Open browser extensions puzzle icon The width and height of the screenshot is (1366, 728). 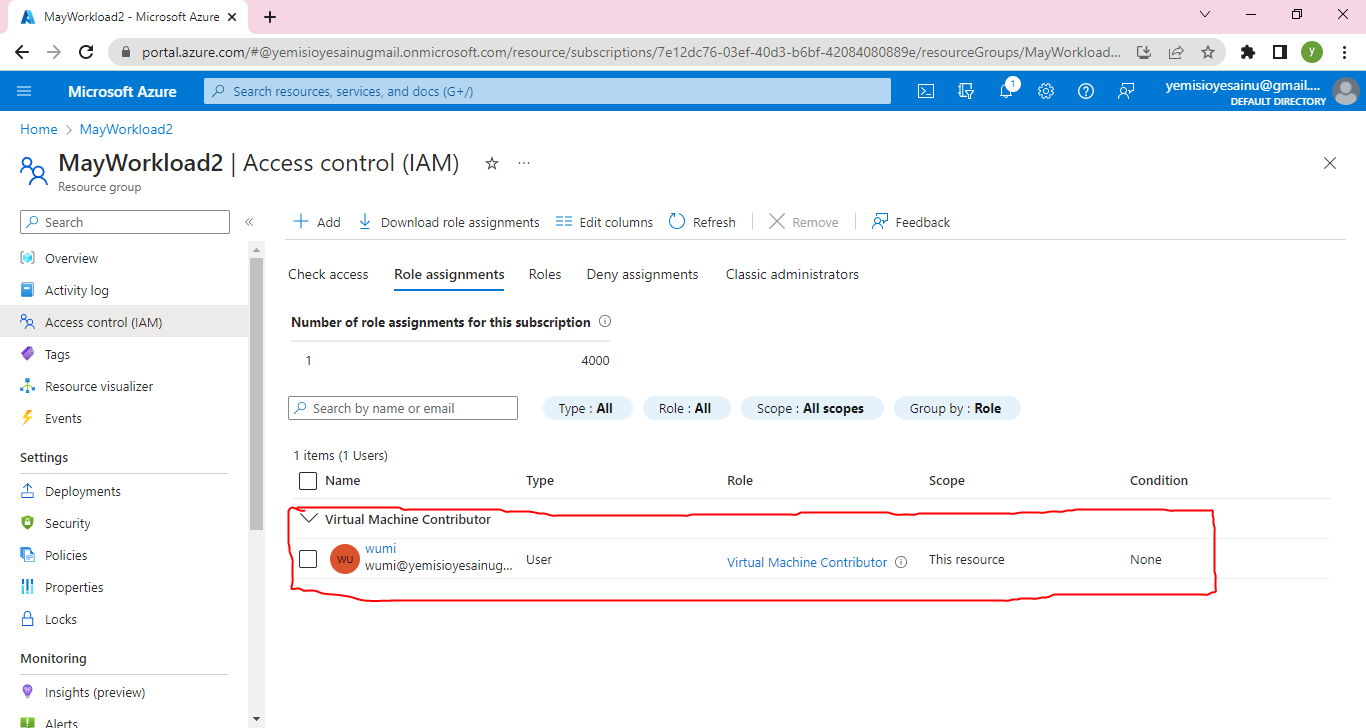(x=1247, y=52)
